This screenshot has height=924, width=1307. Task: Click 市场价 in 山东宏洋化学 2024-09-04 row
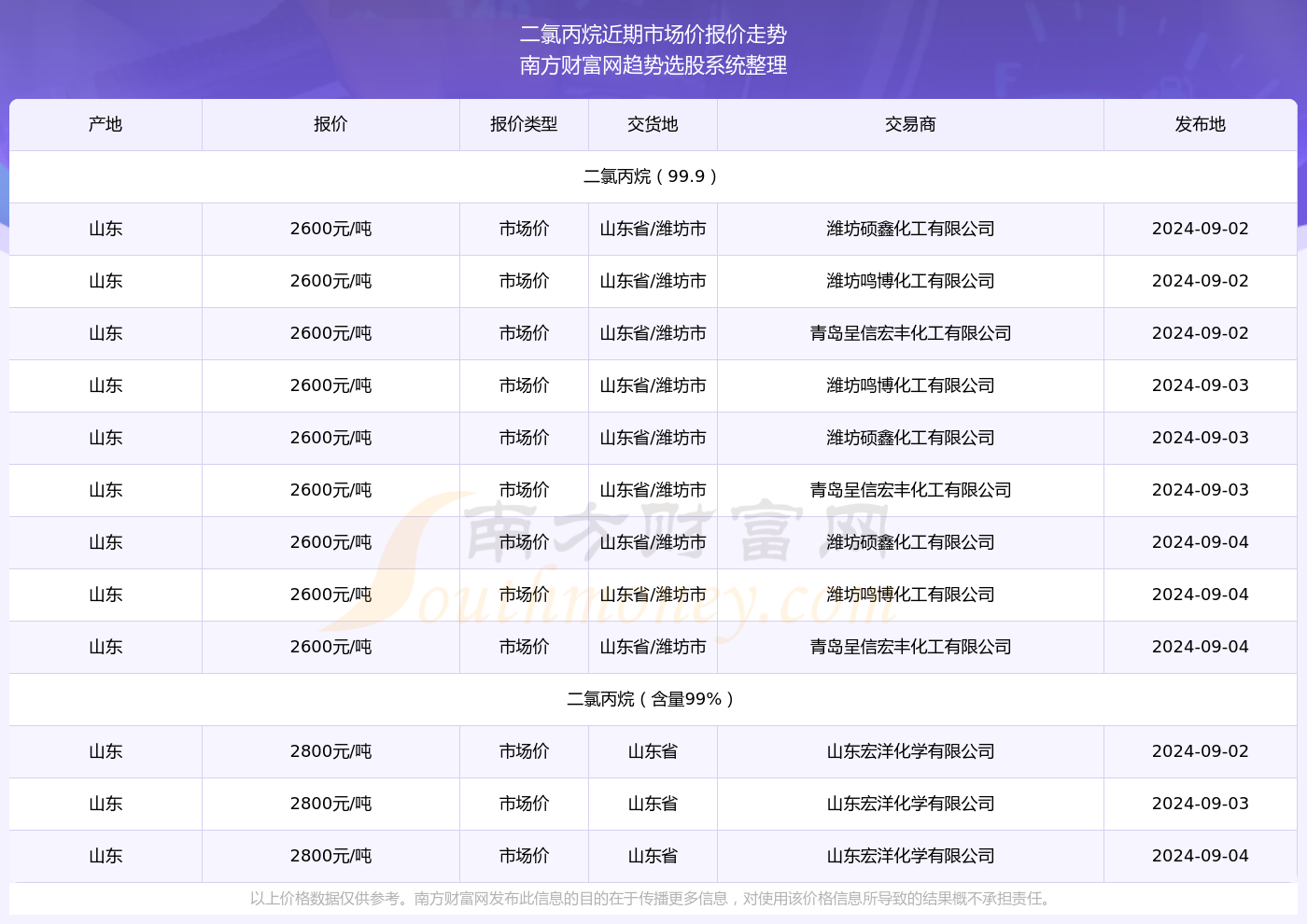click(x=524, y=856)
